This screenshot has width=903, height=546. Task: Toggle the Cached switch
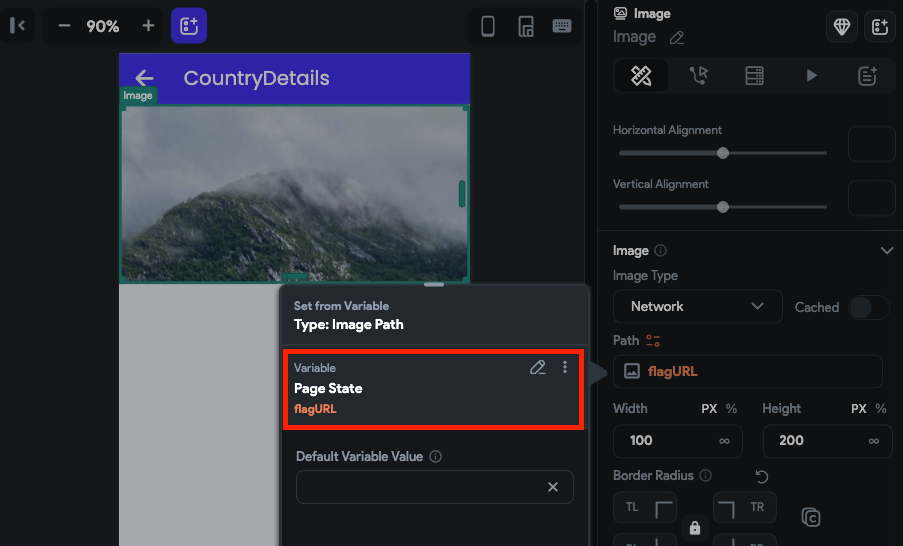point(868,308)
